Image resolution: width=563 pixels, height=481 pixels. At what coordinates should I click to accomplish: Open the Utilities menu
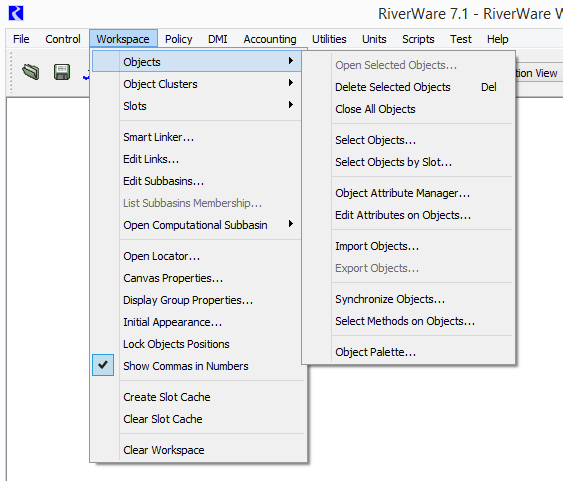pos(329,39)
